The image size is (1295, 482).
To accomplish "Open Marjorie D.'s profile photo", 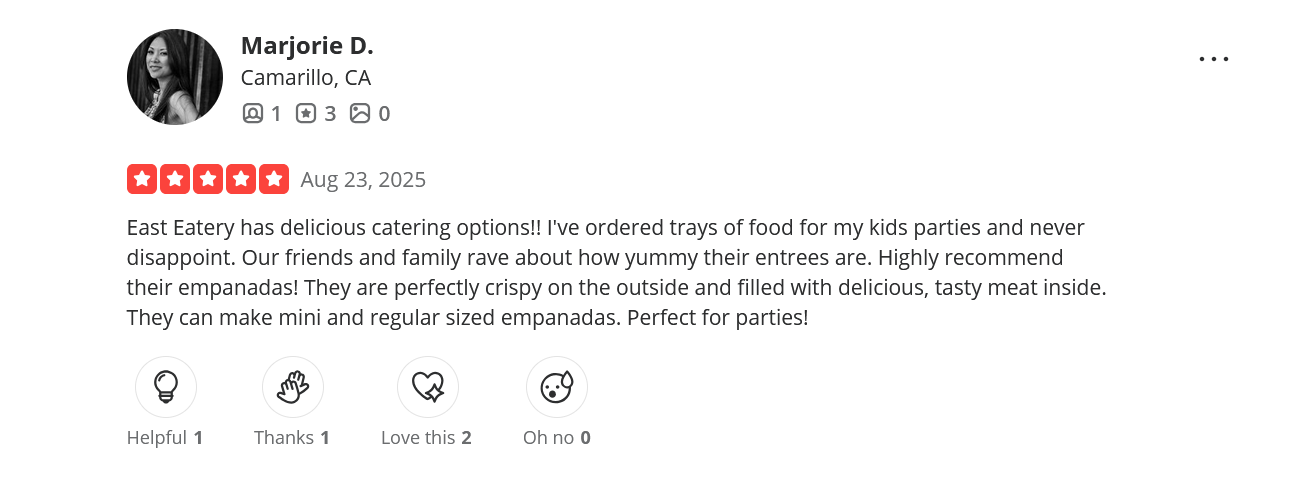I will click(x=175, y=77).
